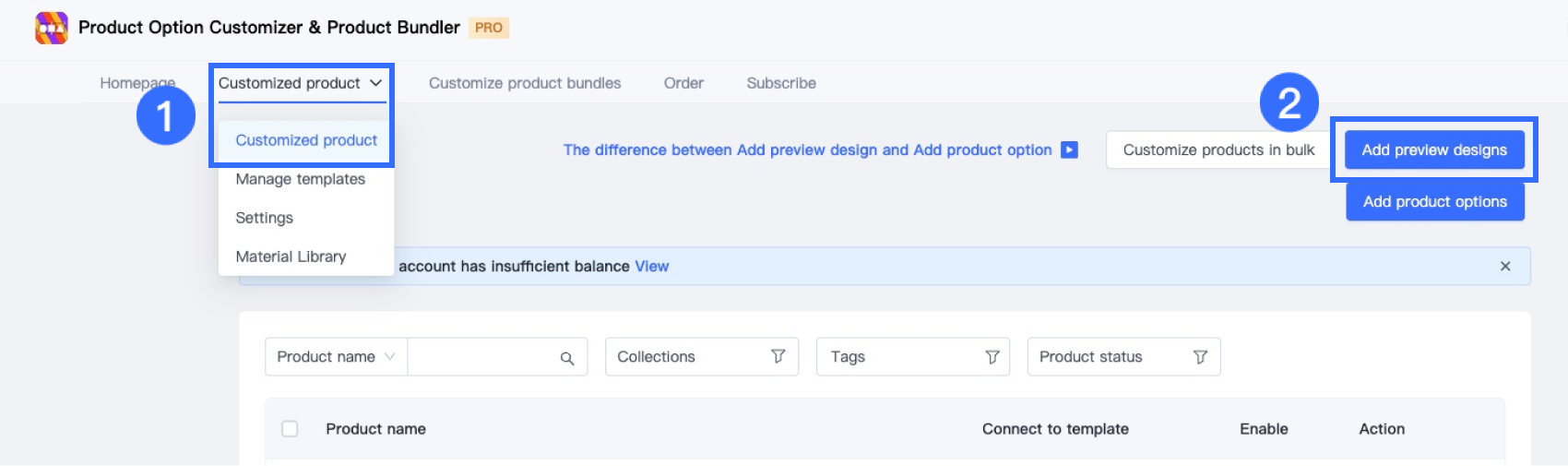Click the search magnifier icon
Image resolution: width=1568 pixels, height=466 pixels.
(567, 358)
